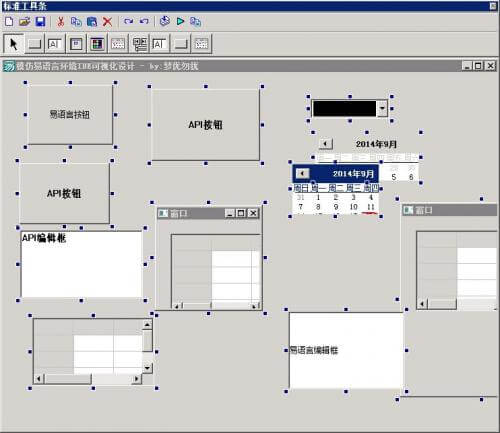Click inside the API编辑框 text area
Screen dimensions: 500x433
pos(81,264)
